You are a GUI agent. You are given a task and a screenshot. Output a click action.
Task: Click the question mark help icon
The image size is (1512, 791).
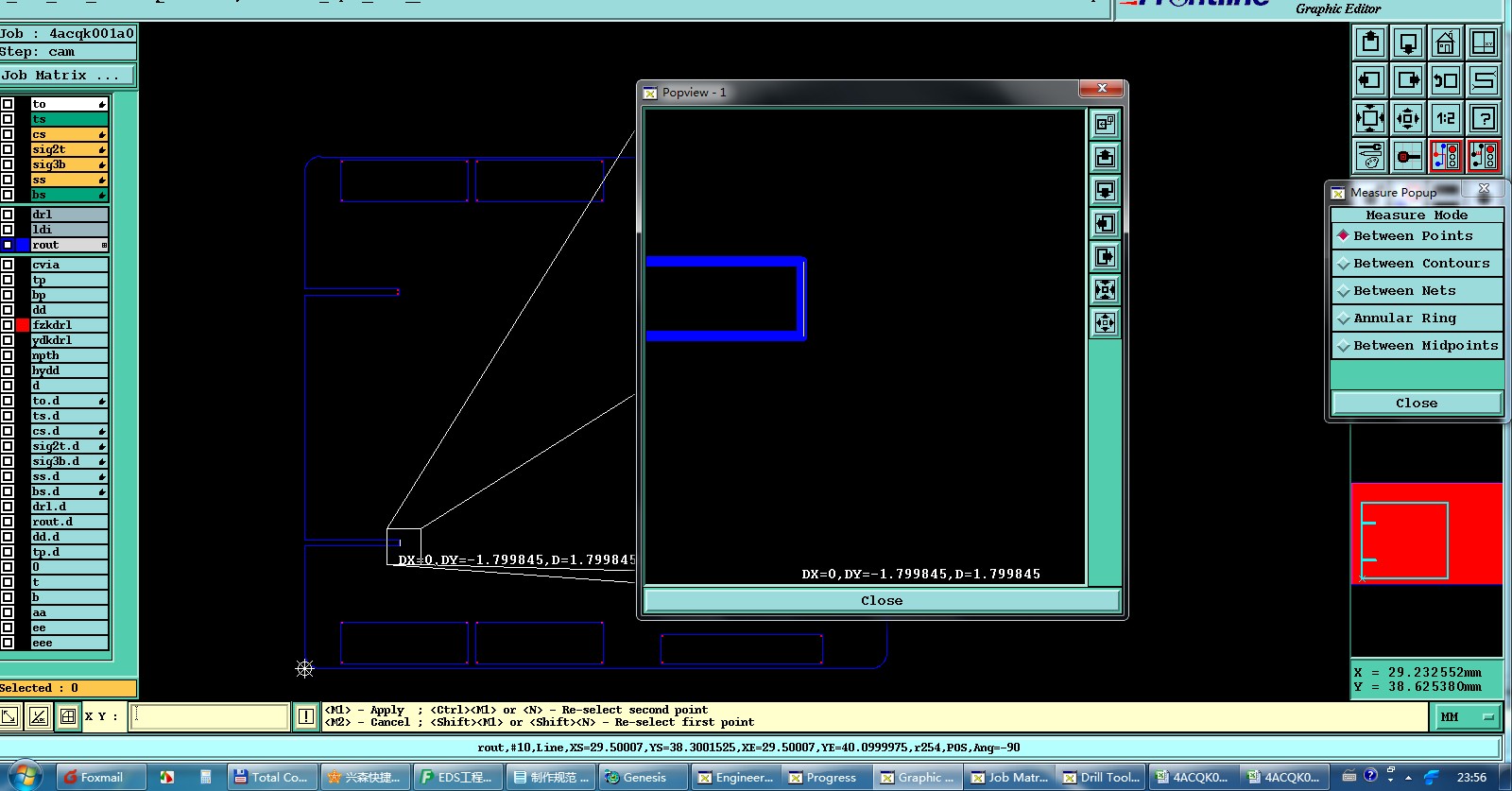[1484, 118]
